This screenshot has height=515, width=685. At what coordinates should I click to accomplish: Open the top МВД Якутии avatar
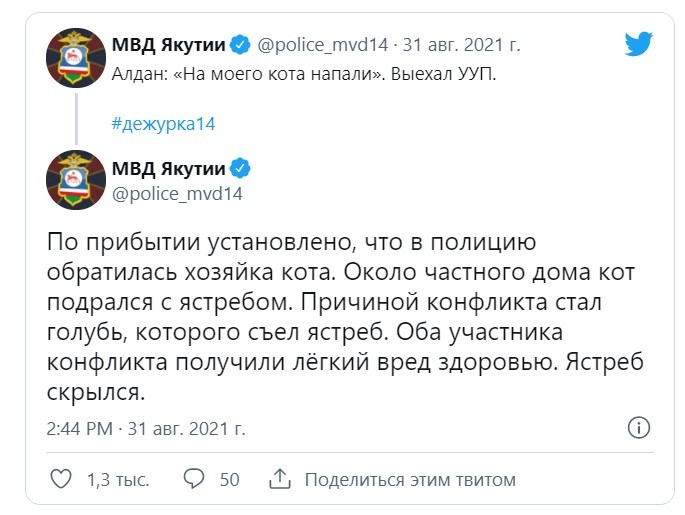(x=76, y=58)
